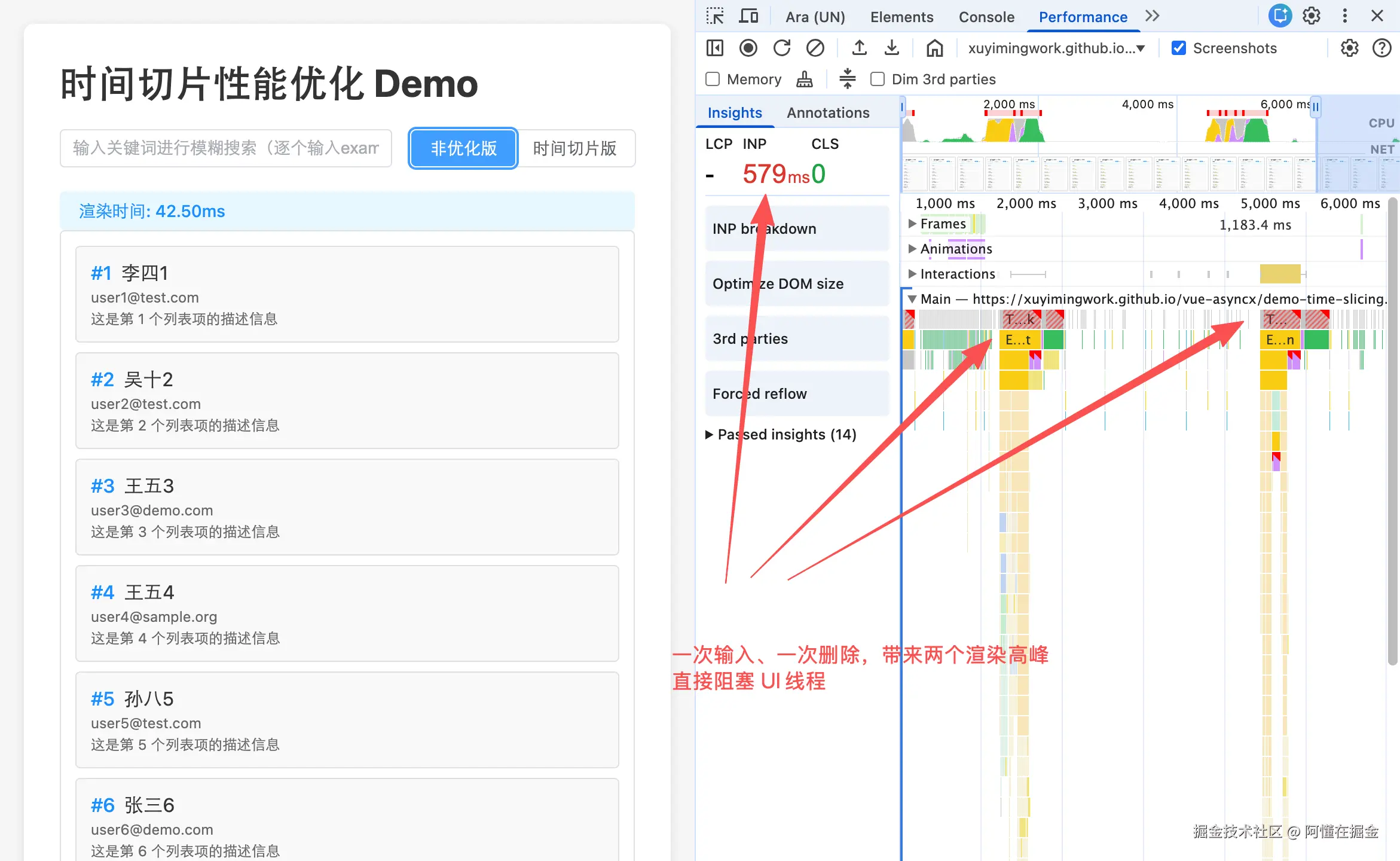Click the inspect element picker icon
The image size is (1400, 861).
[714, 16]
